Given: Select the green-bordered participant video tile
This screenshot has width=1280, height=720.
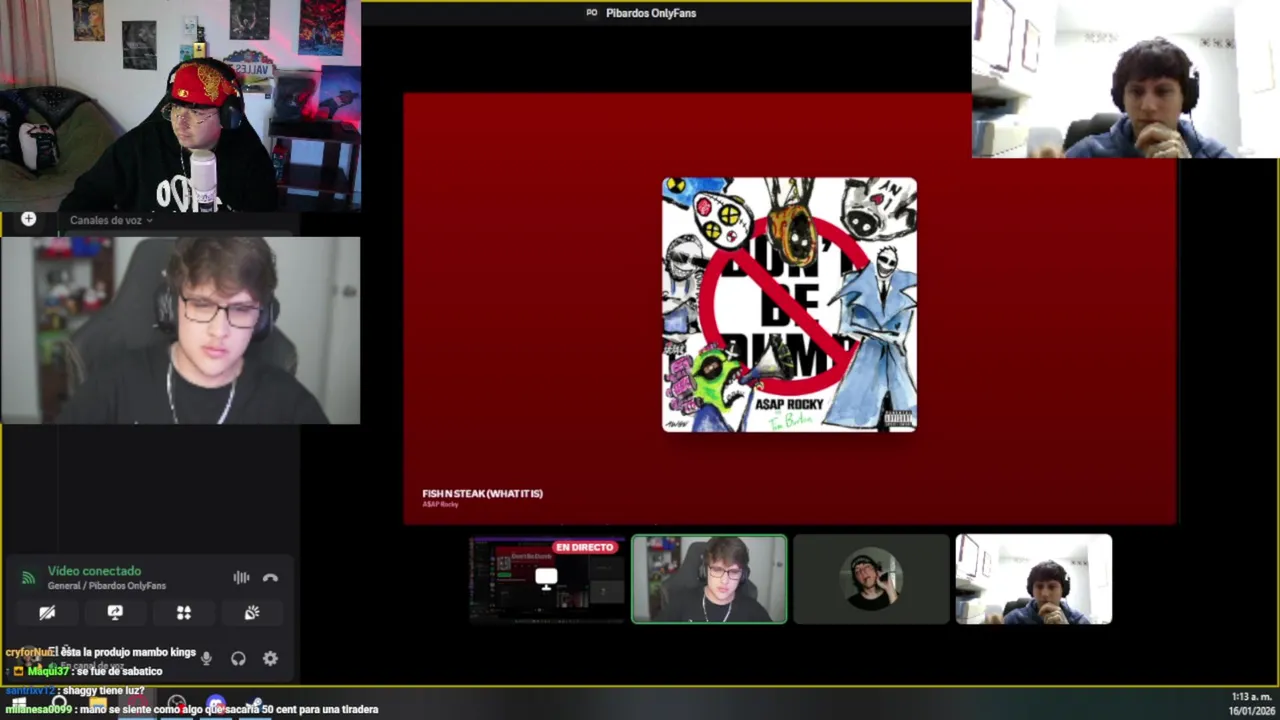Looking at the screenshot, I should coord(709,579).
